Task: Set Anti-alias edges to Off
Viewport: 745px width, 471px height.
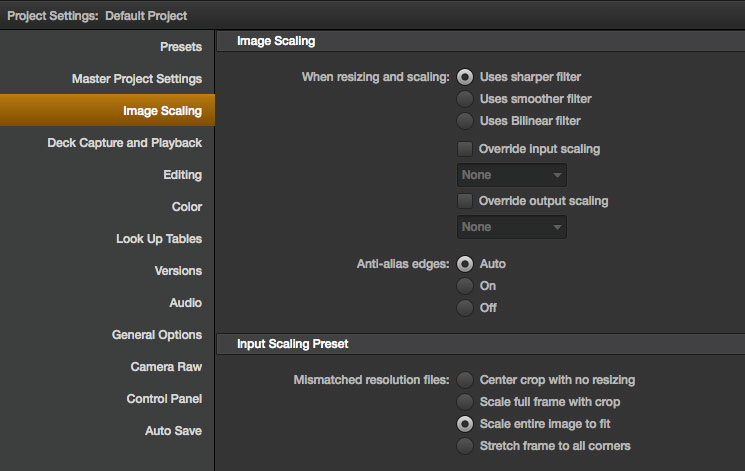Action: [x=465, y=308]
